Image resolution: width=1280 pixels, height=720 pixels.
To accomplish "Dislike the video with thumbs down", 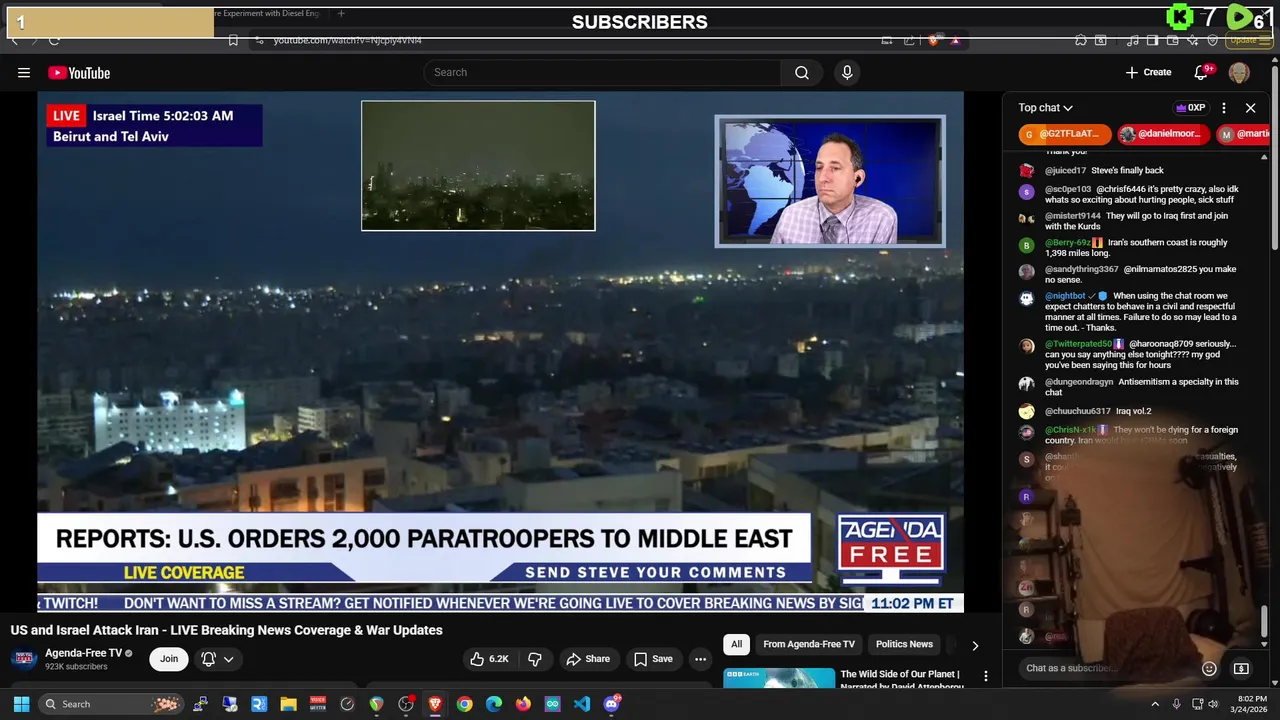I will (x=535, y=659).
